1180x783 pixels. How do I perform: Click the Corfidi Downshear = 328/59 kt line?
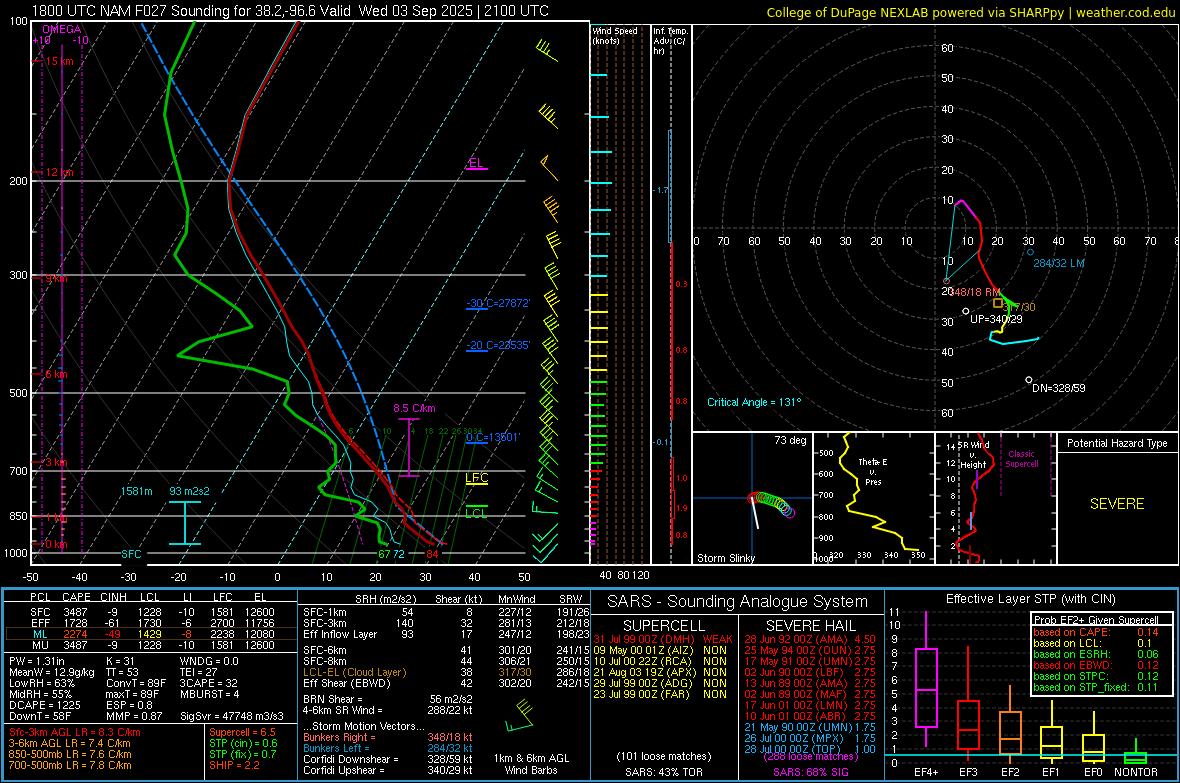click(388, 759)
